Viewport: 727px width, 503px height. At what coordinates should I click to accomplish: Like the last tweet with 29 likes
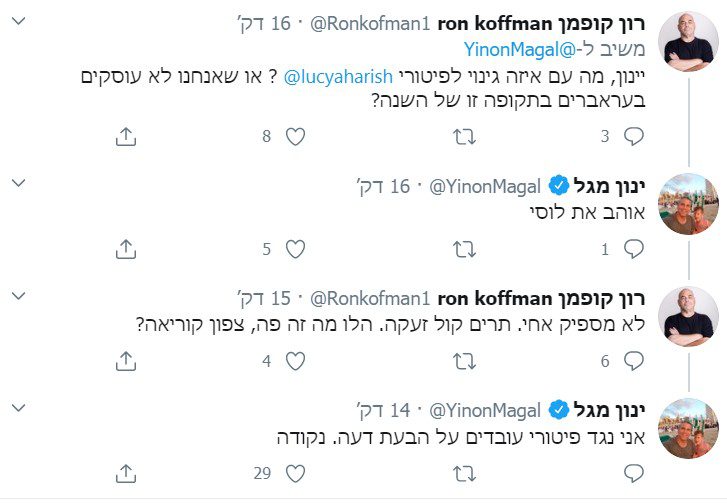[x=294, y=472]
